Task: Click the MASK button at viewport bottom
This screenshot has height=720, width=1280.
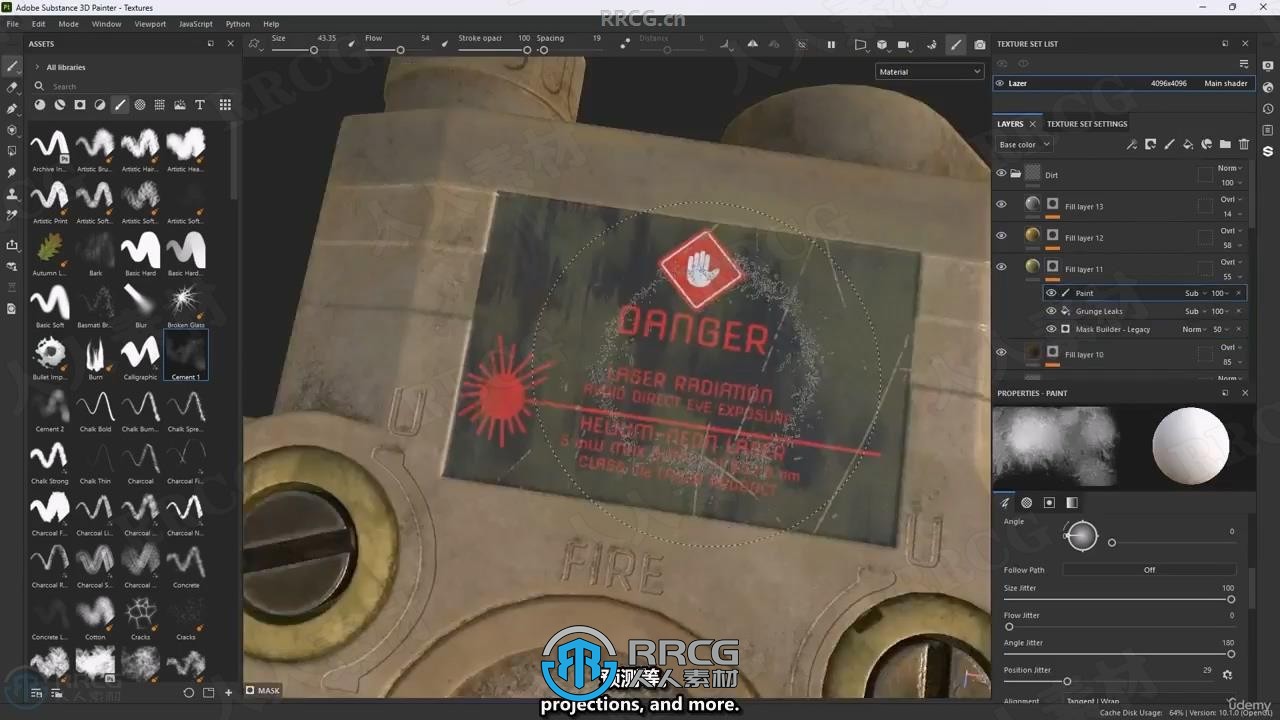Action: pos(263,690)
